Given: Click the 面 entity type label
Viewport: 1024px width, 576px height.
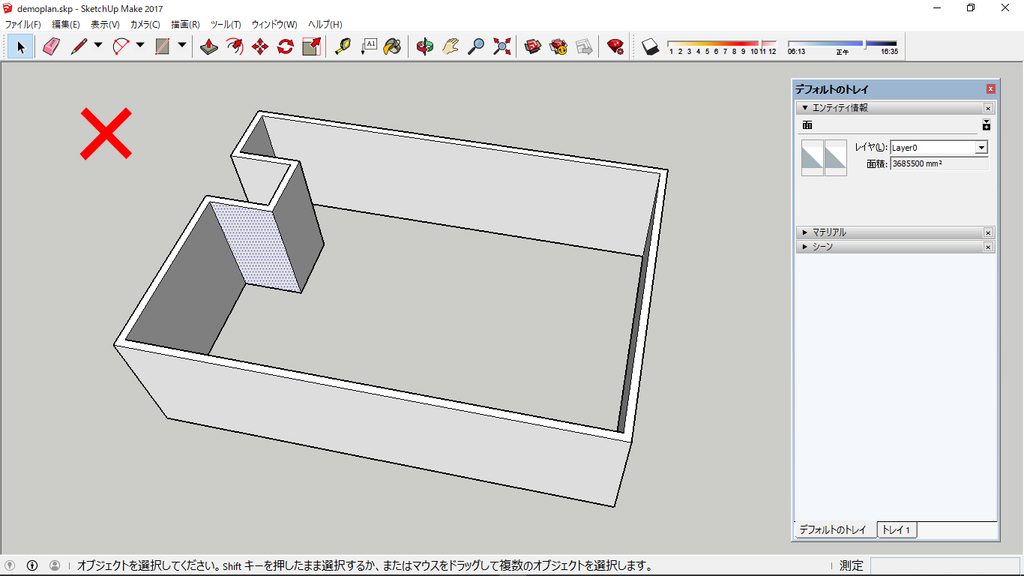Looking at the screenshot, I should point(807,125).
